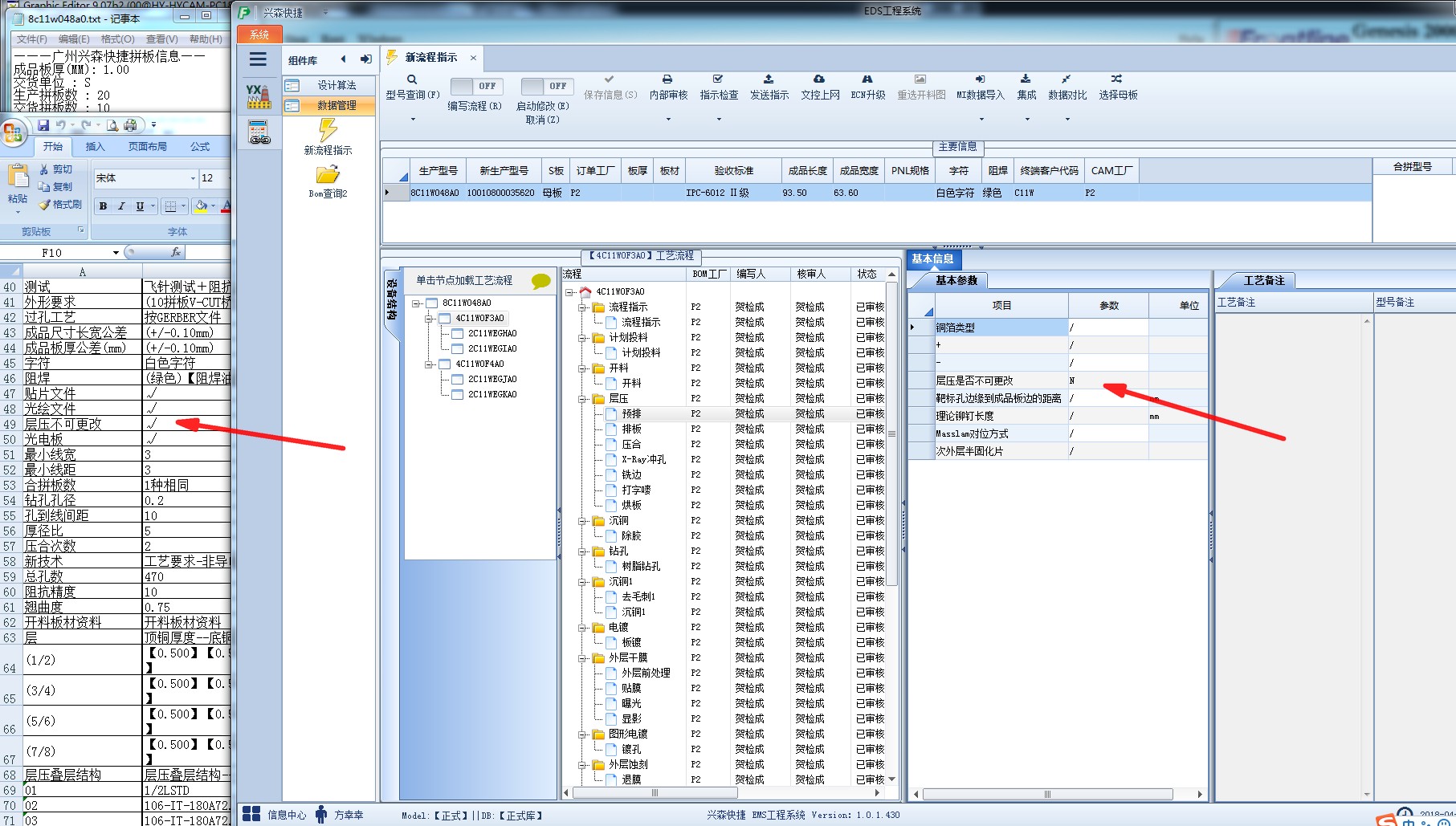
Task: Click 剪切 cut button in Excel
Action: tap(55, 169)
